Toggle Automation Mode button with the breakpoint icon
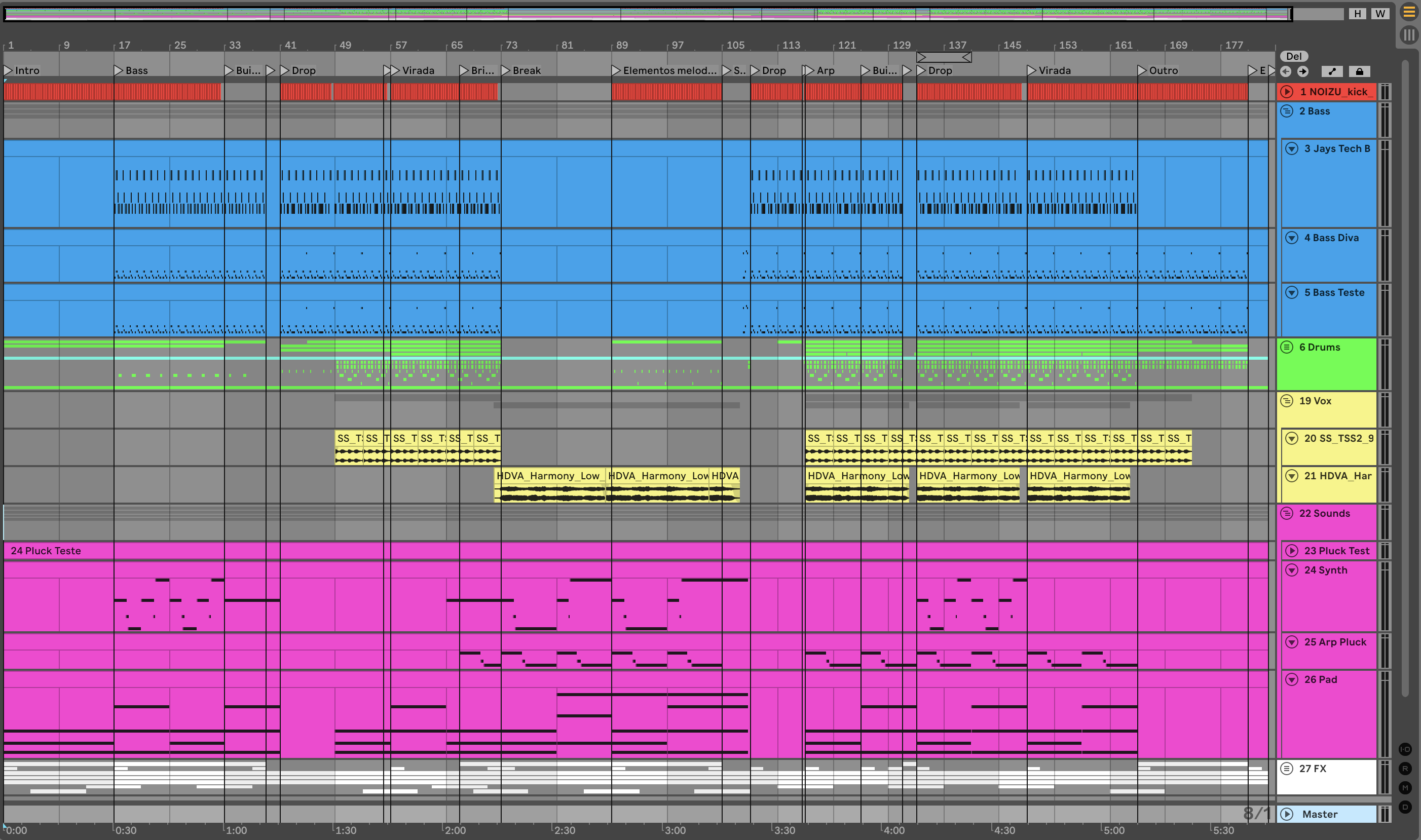The image size is (1421, 840). (x=1331, y=71)
